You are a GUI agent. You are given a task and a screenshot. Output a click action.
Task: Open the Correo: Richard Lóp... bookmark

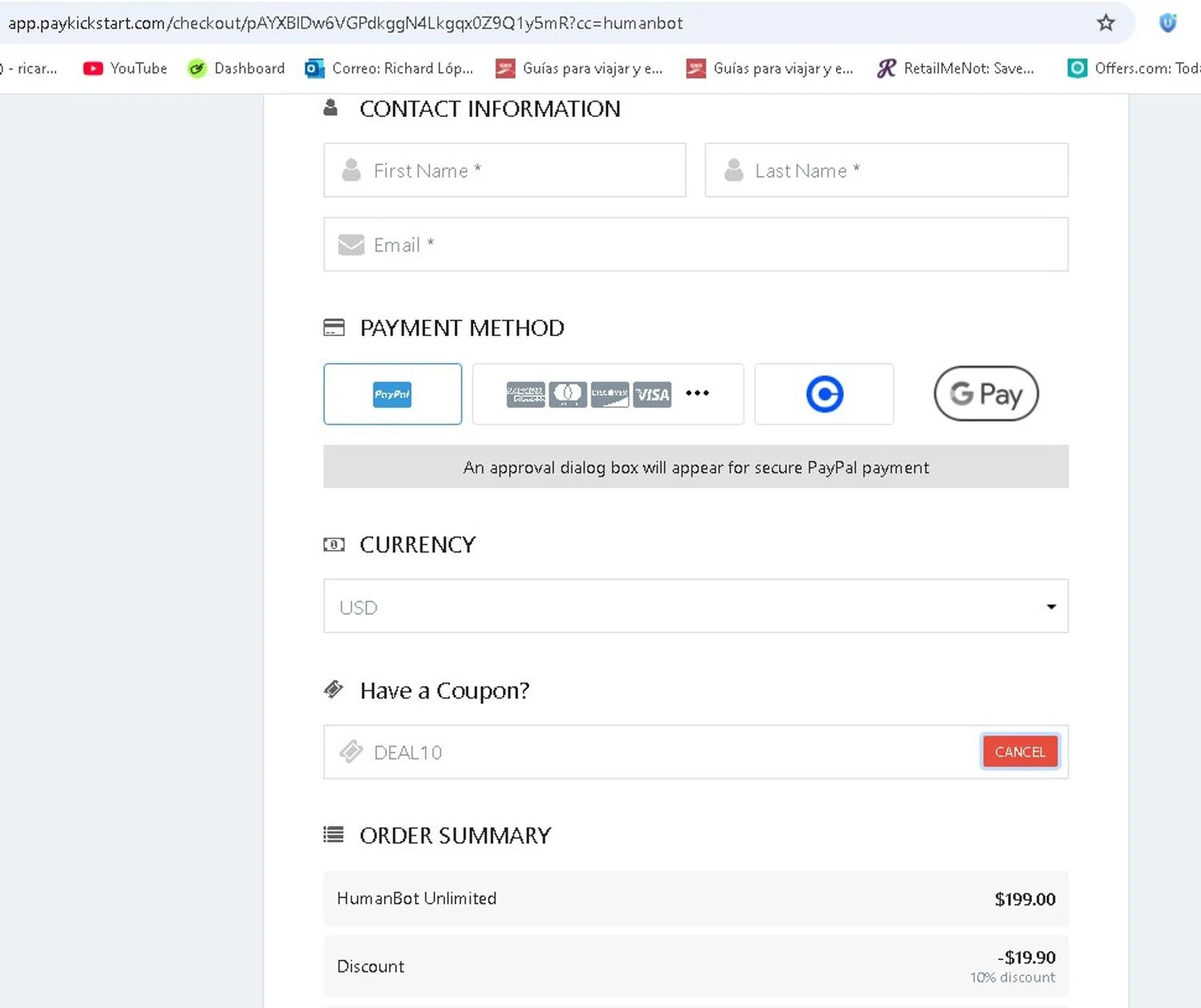tap(389, 69)
